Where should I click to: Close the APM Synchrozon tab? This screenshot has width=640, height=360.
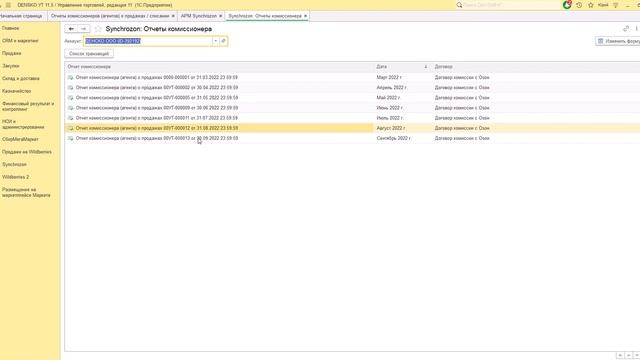[221, 16]
